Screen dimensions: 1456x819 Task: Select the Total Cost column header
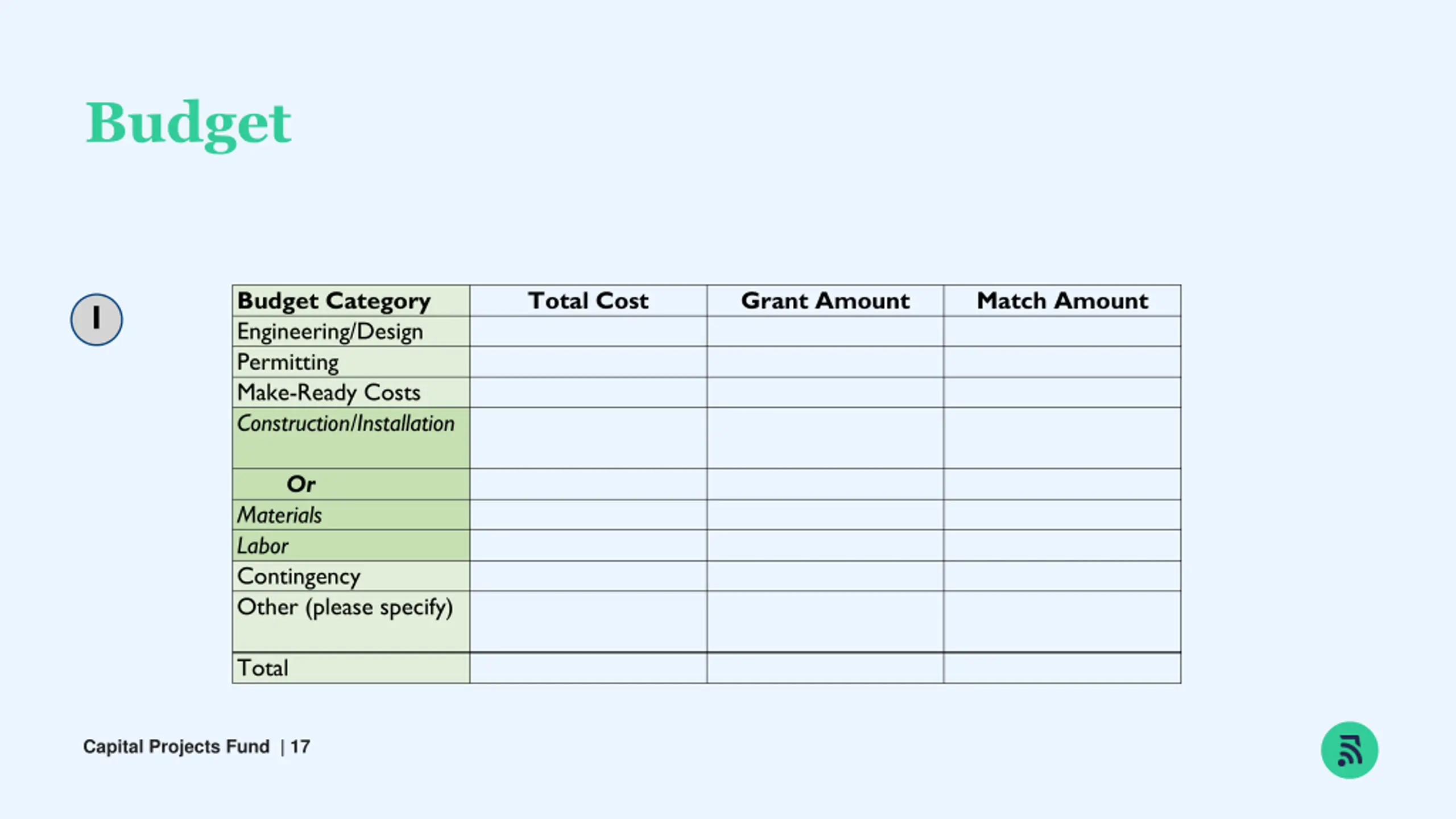(x=588, y=301)
